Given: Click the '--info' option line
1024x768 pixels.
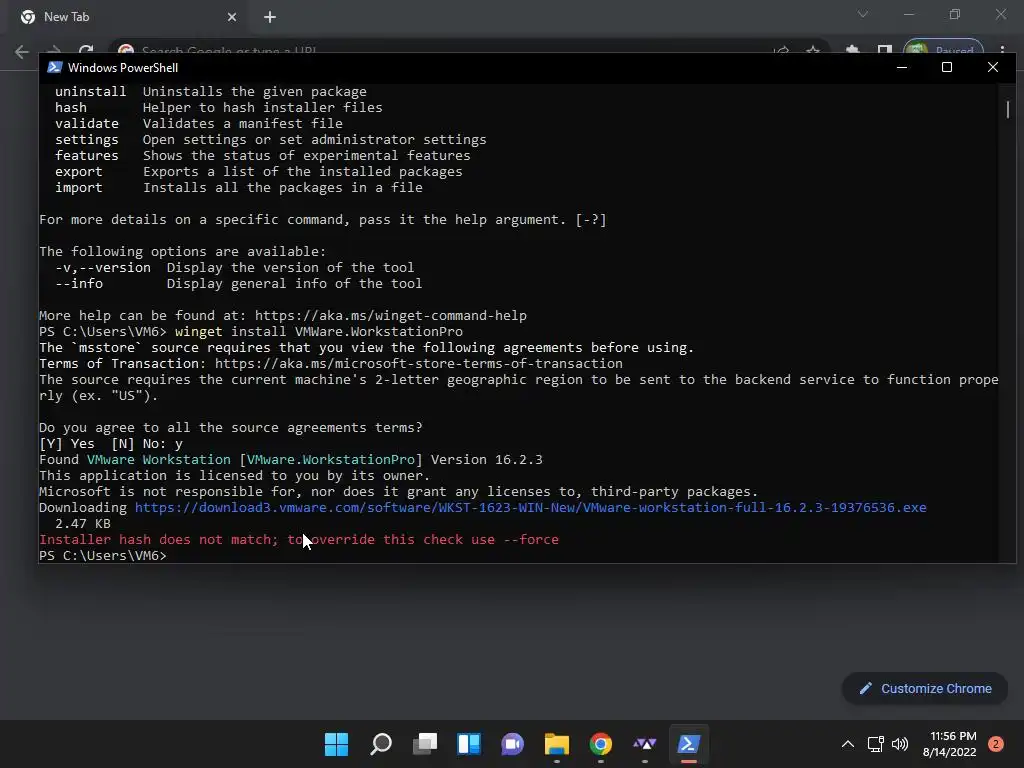Looking at the screenshot, I should (x=238, y=283).
